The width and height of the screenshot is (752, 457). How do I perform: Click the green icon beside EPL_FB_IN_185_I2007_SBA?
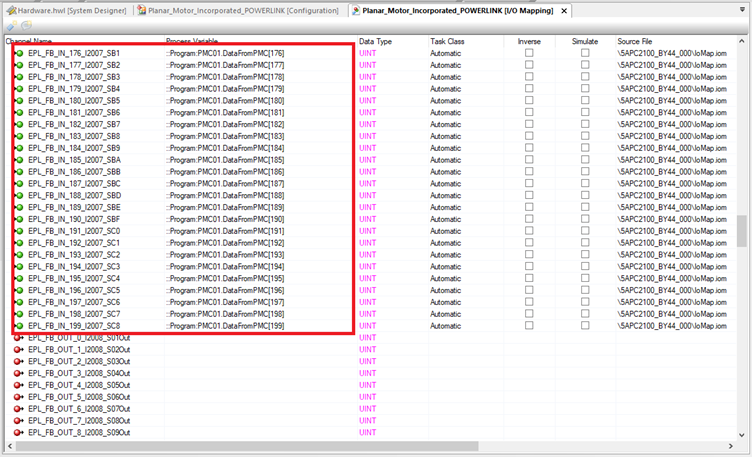click(x=19, y=160)
